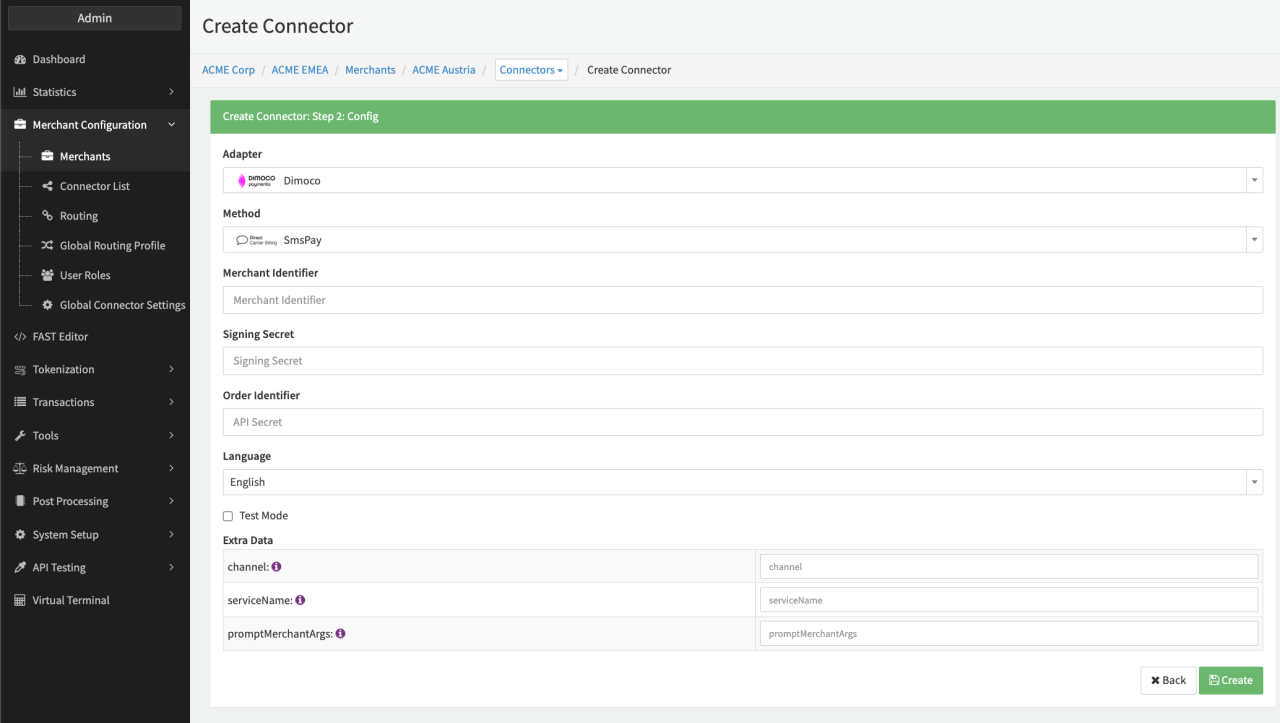Click the serviceName info icon

tap(300, 600)
